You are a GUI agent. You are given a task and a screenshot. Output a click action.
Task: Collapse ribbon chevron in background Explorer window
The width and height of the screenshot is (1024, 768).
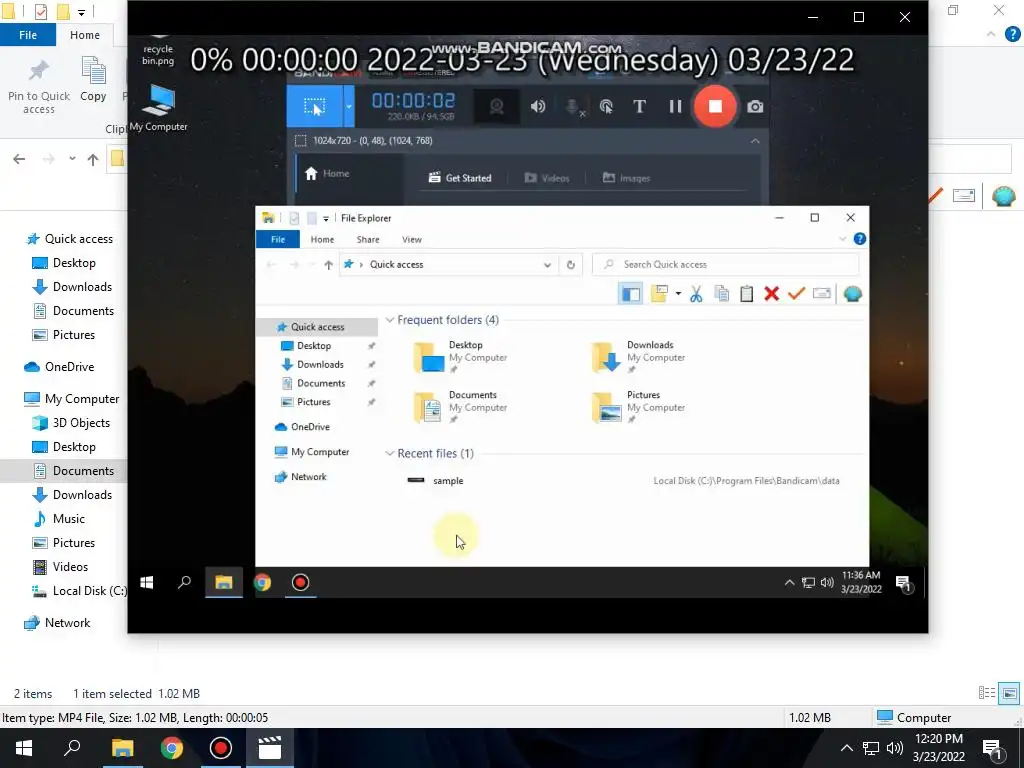pyautogui.click(x=991, y=34)
